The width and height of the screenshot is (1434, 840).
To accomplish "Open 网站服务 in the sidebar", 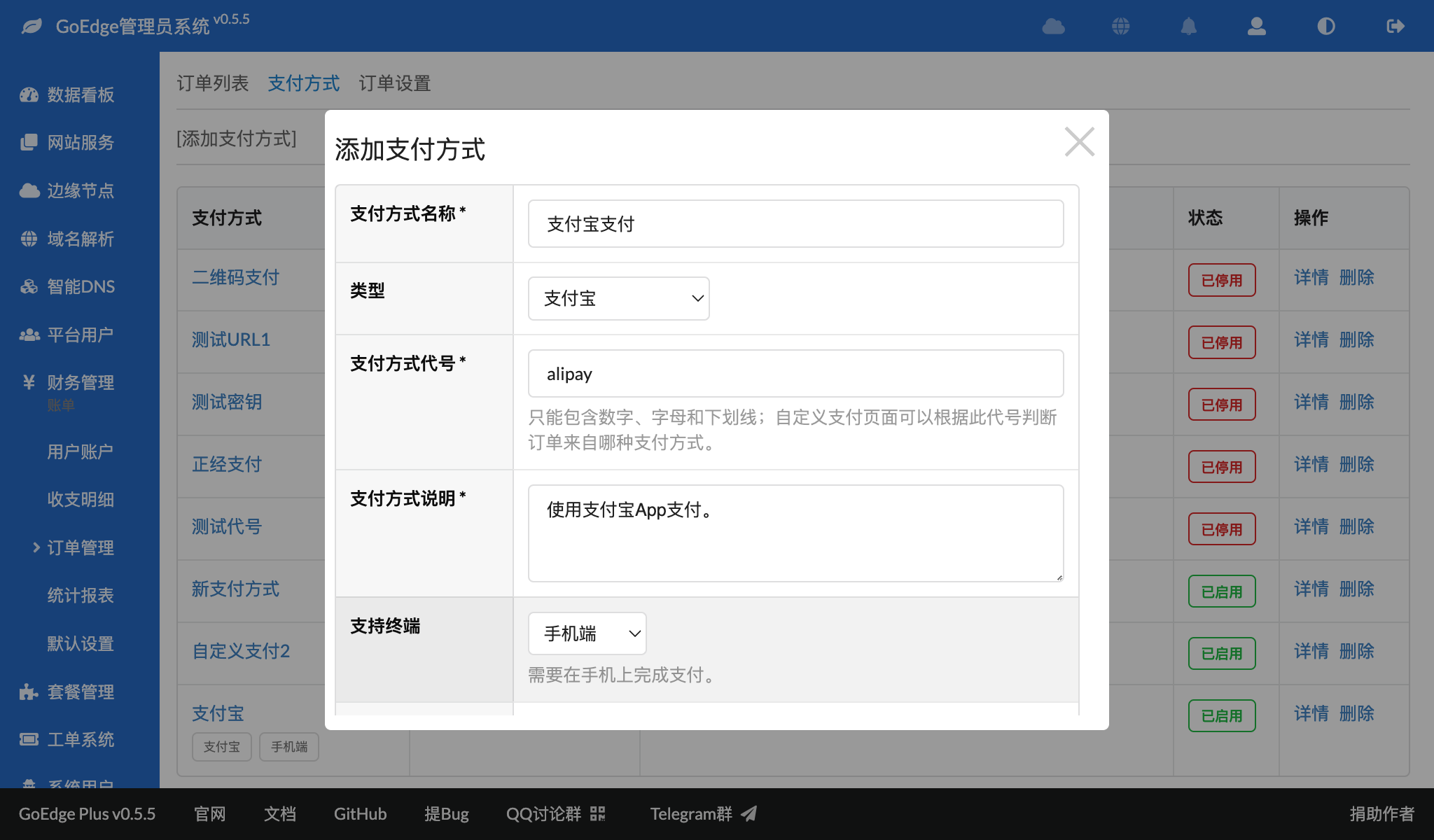I will click(81, 143).
